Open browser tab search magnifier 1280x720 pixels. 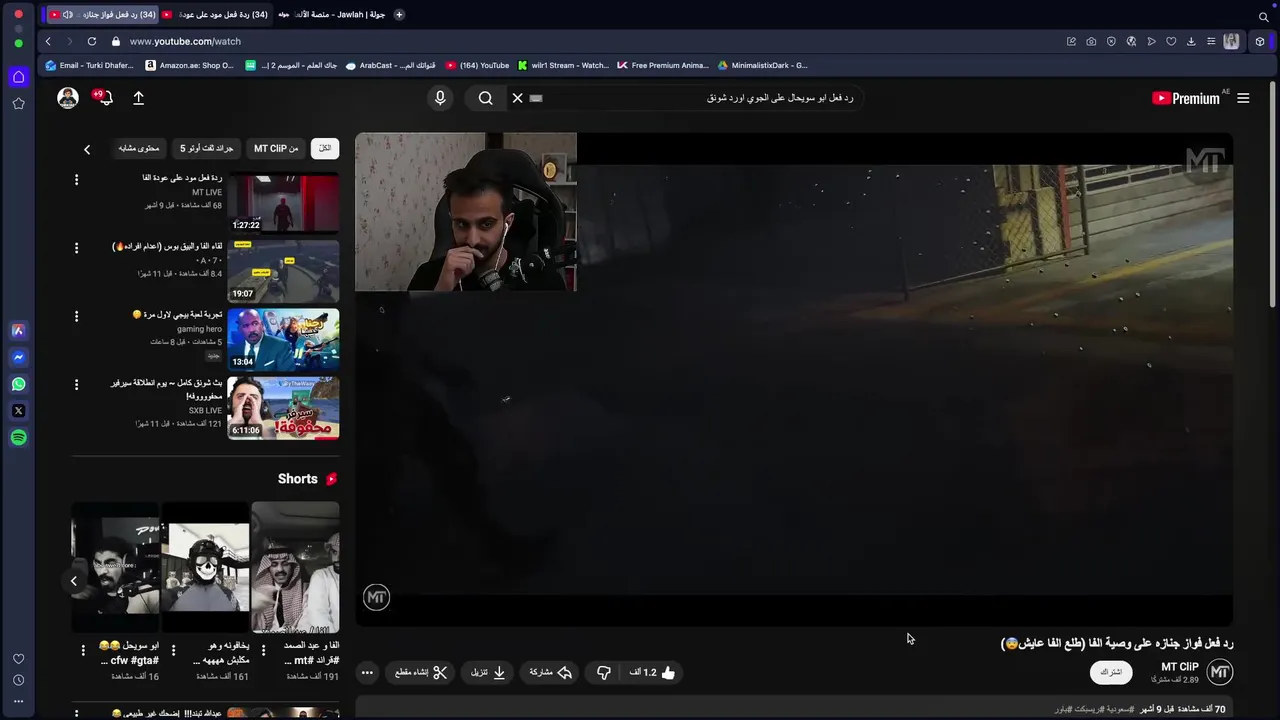pyautogui.click(x=1264, y=16)
